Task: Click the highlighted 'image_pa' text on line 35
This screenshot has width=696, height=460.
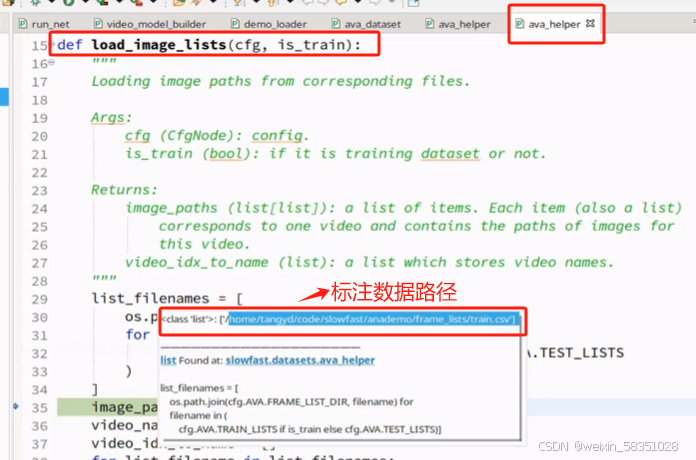Action: [x=125, y=407]
